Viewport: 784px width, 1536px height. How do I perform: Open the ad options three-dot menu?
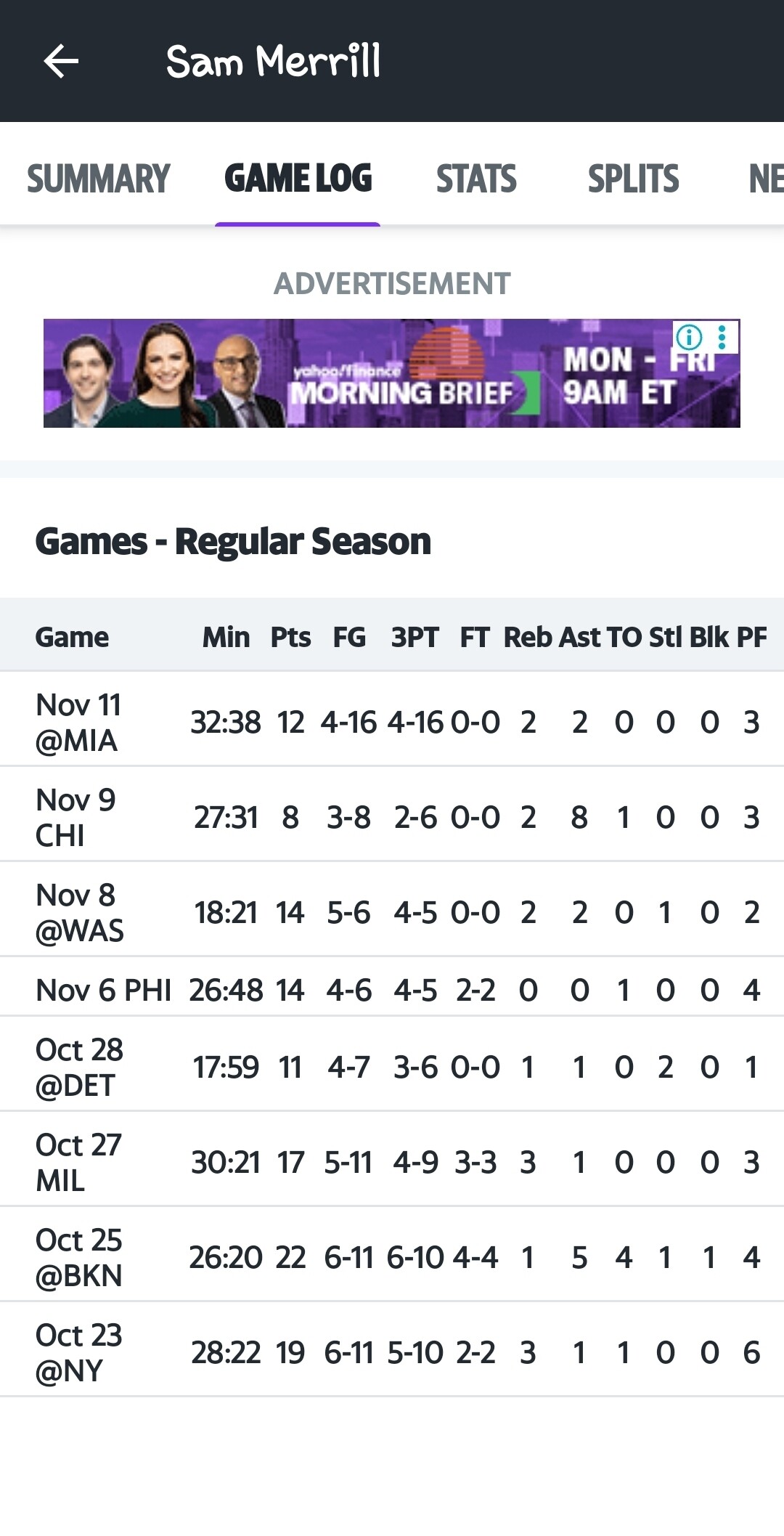722,337
